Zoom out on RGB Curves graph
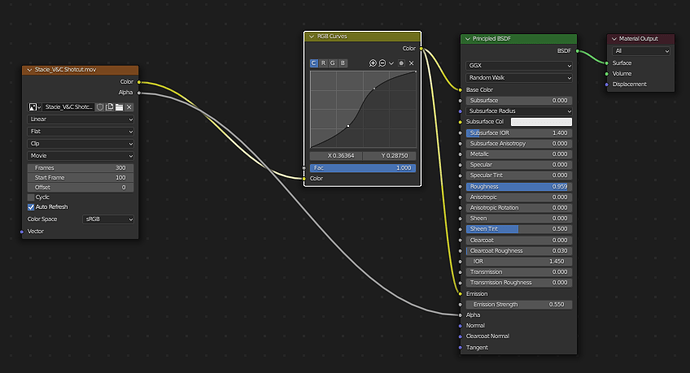Viewport: 690px width, 373px height. coord(382,63)
